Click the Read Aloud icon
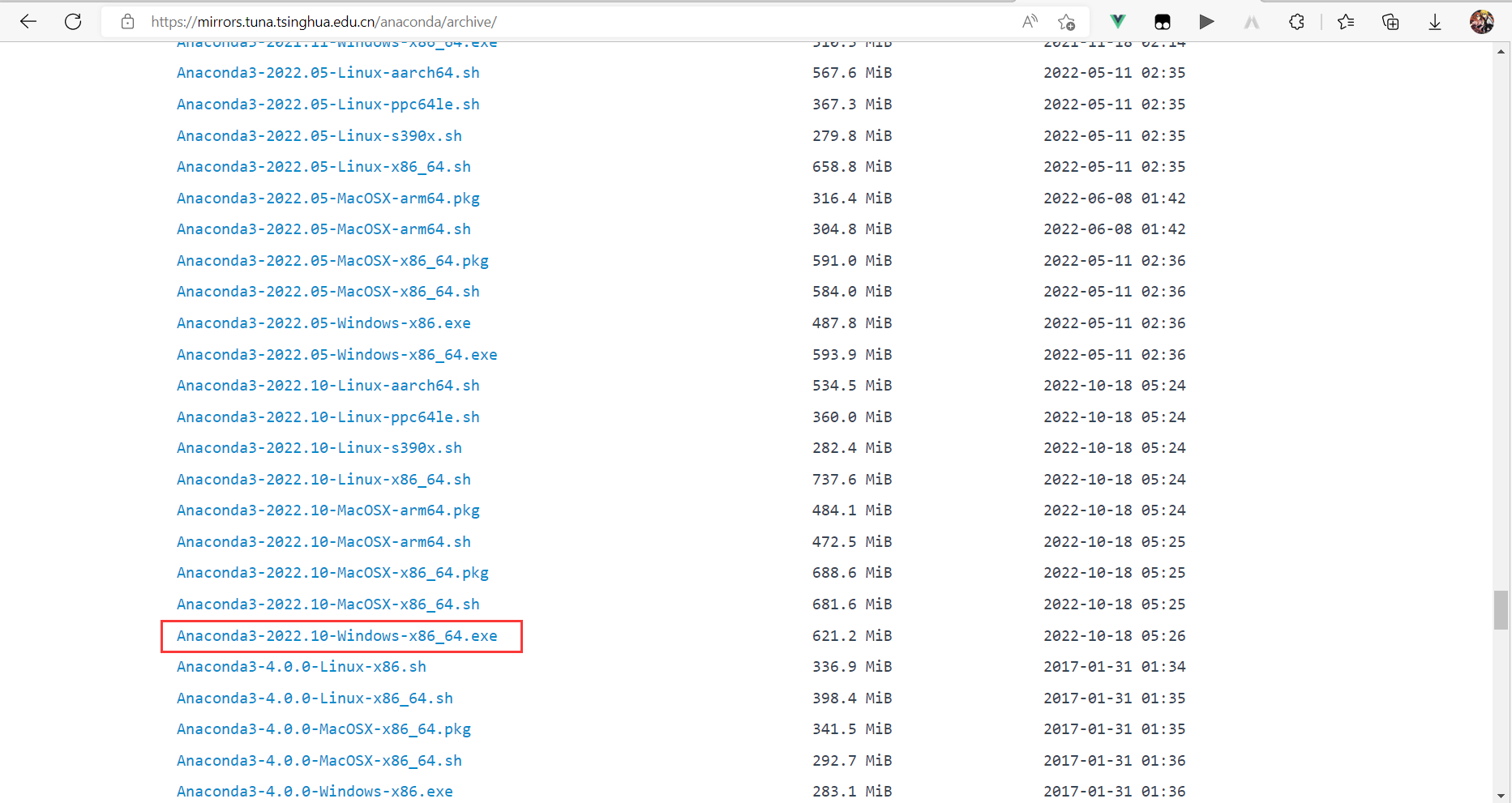This screenshot has width=1512, height=803. tap(1030, 22)
